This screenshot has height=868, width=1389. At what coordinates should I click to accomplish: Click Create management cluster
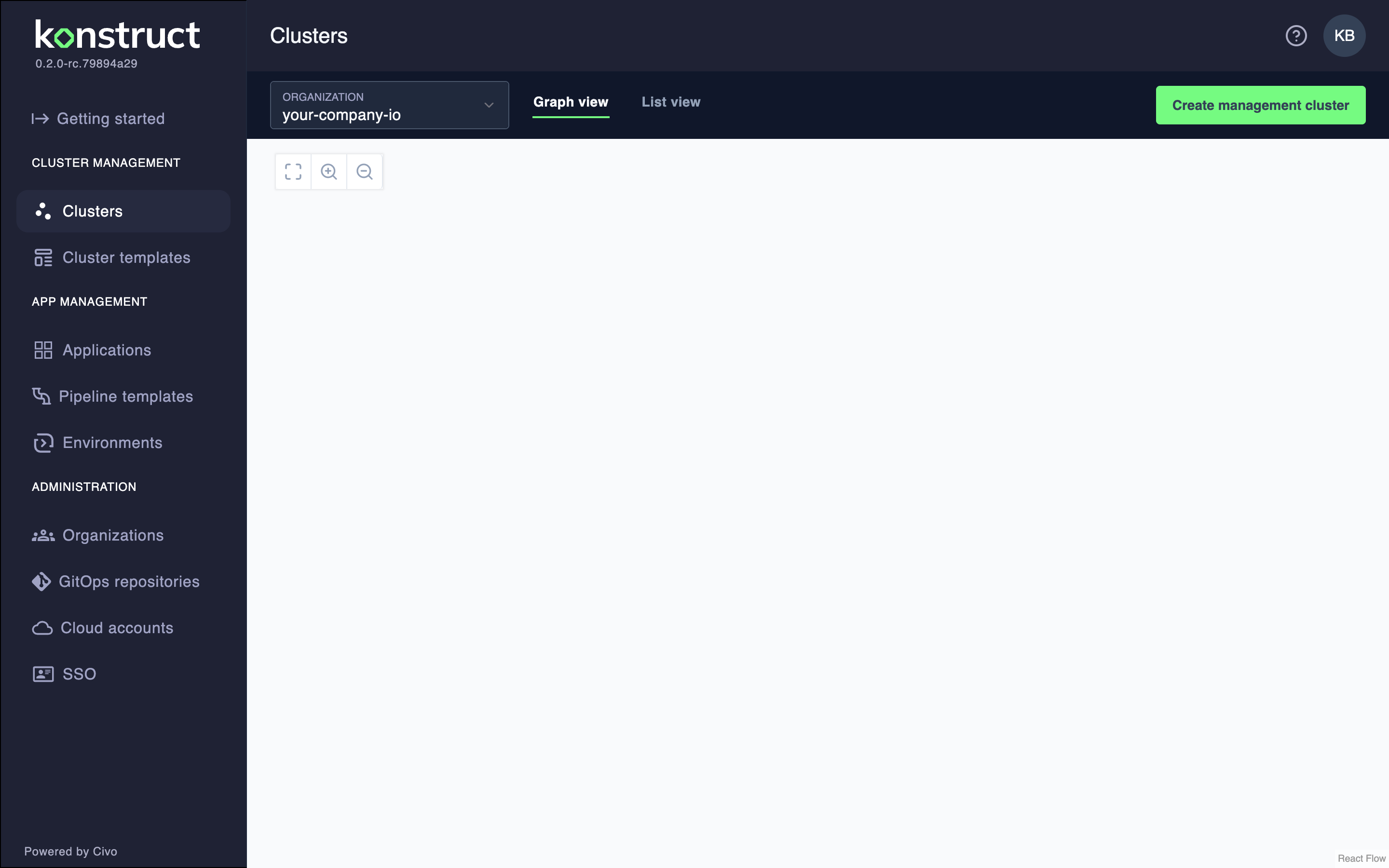[1260, 105]
